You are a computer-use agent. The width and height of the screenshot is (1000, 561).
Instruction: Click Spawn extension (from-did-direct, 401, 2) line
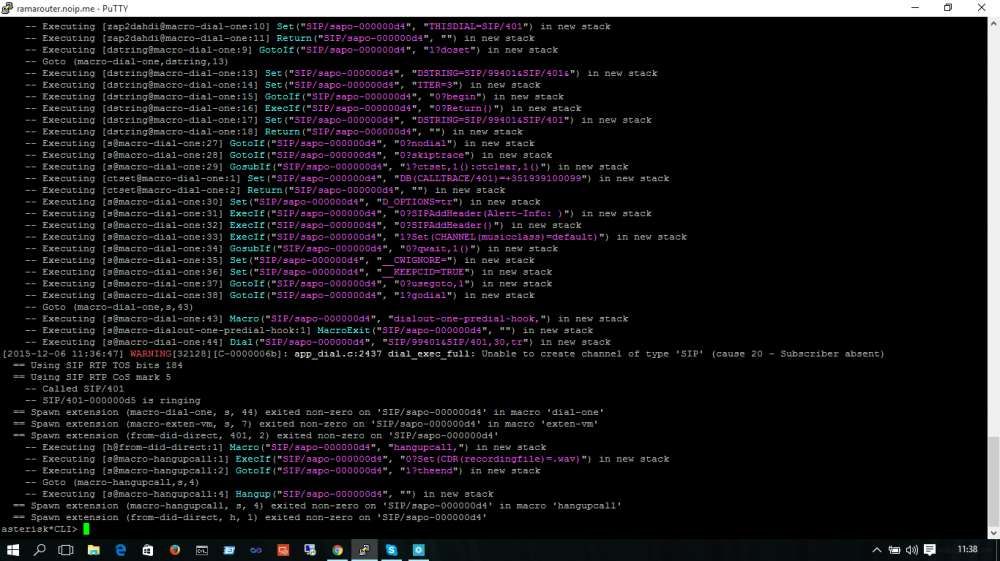[x=256, y=436]
